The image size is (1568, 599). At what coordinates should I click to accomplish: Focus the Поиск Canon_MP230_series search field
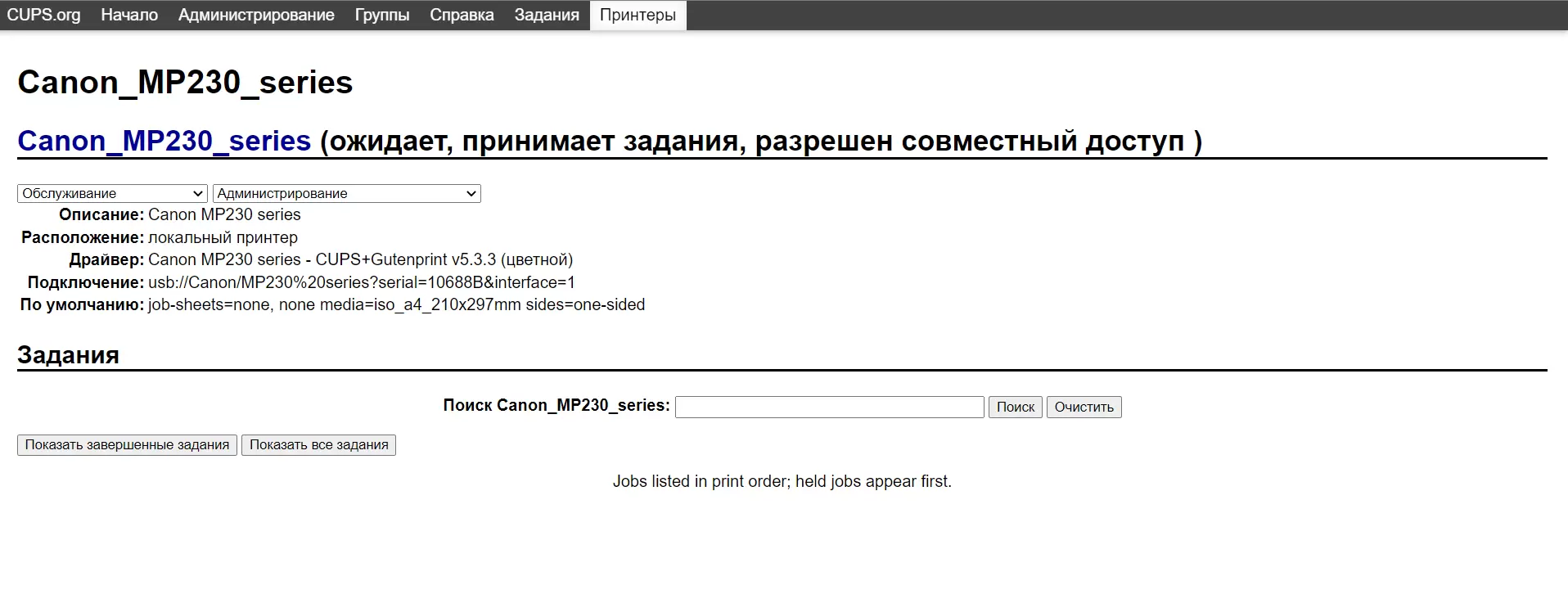coord(829,407)
